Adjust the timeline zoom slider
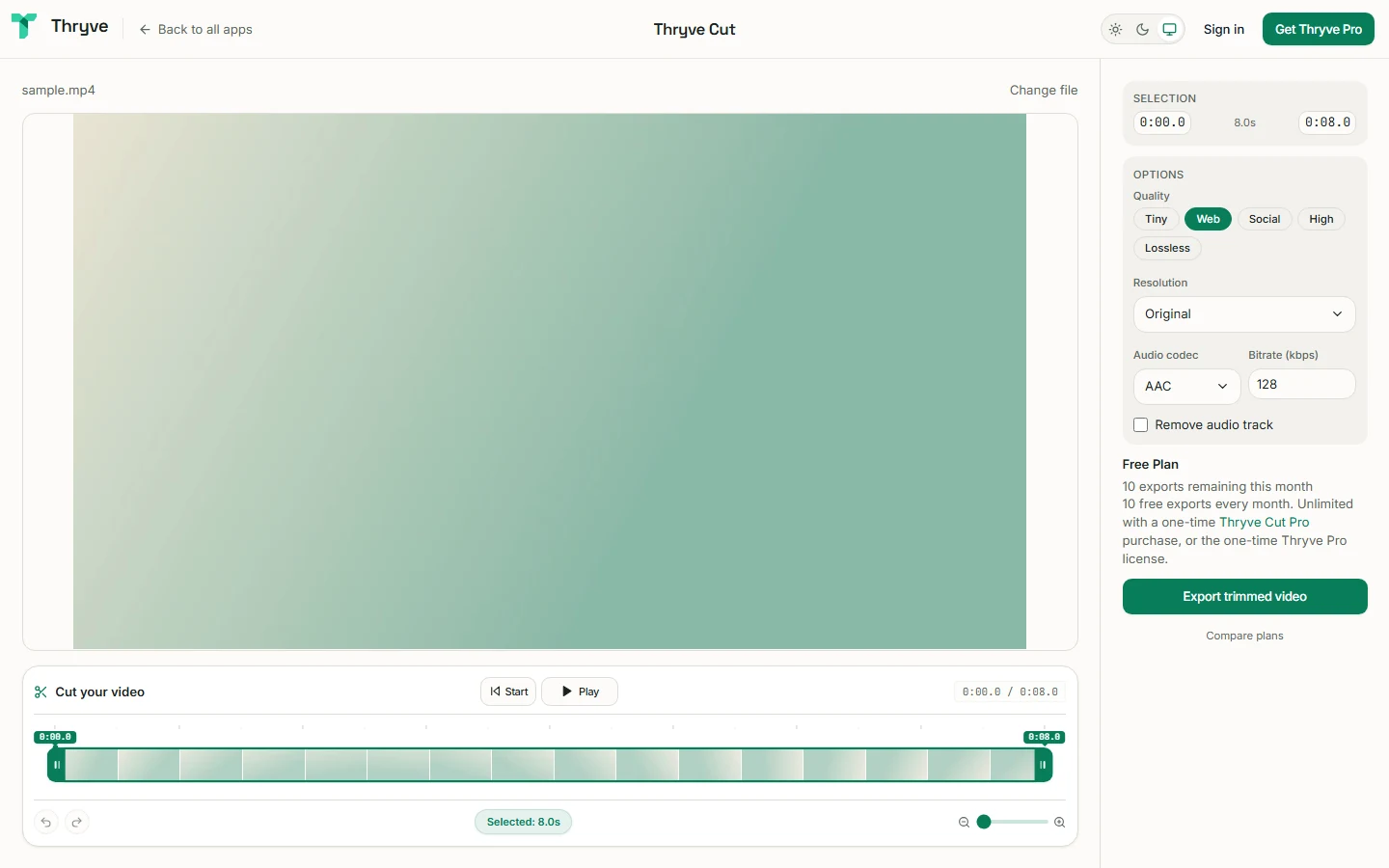1389x868 pixels. (1011, 823)
